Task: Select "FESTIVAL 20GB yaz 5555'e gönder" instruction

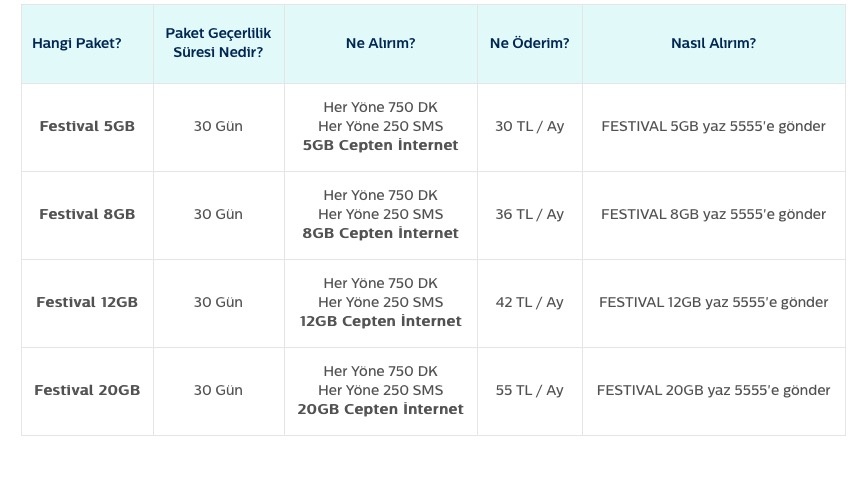Action: pyautogui.click(x=713, y=390)
